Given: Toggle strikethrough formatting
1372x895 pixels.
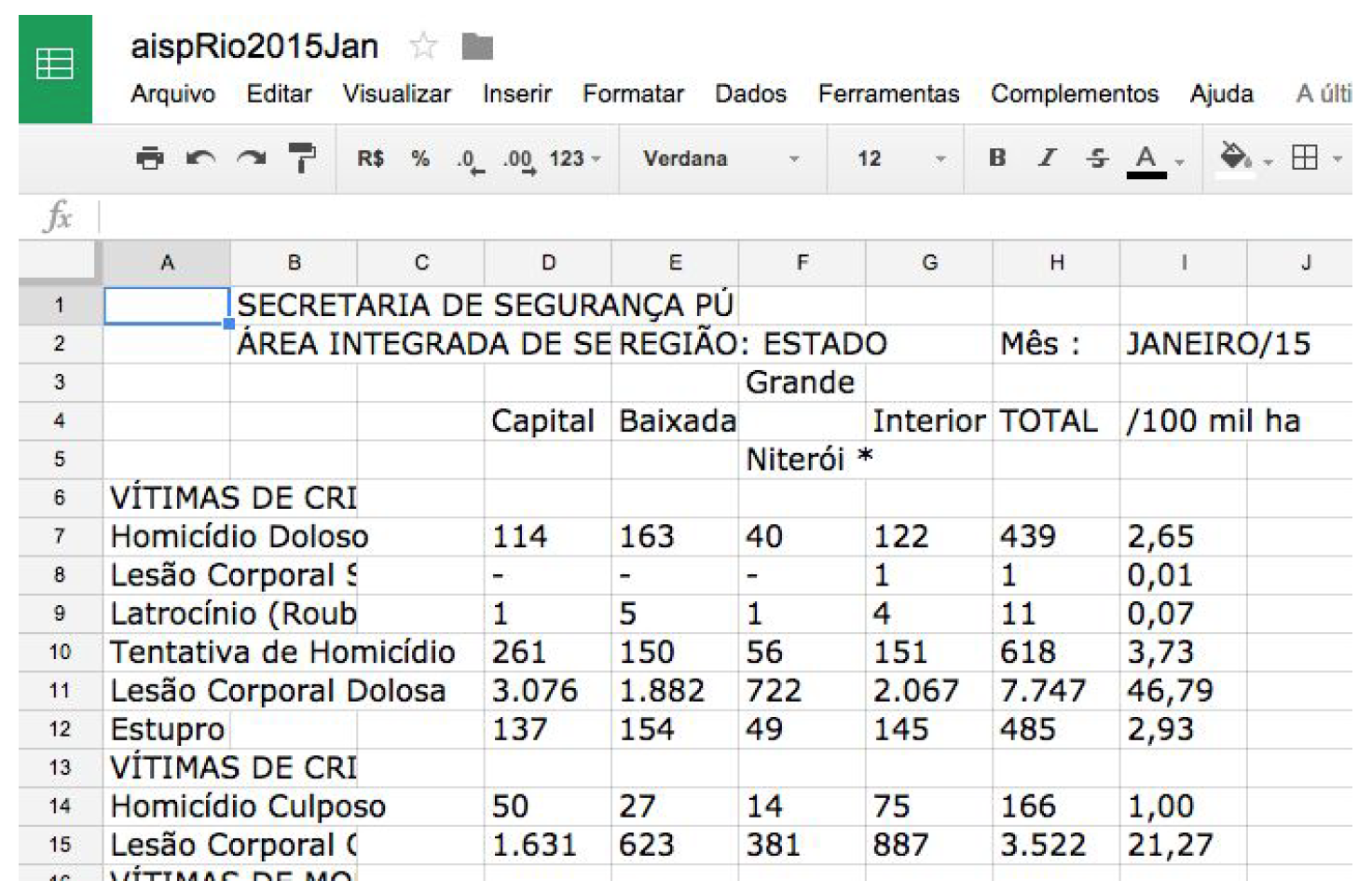Looking at the screenshot, I should 1097,158.
